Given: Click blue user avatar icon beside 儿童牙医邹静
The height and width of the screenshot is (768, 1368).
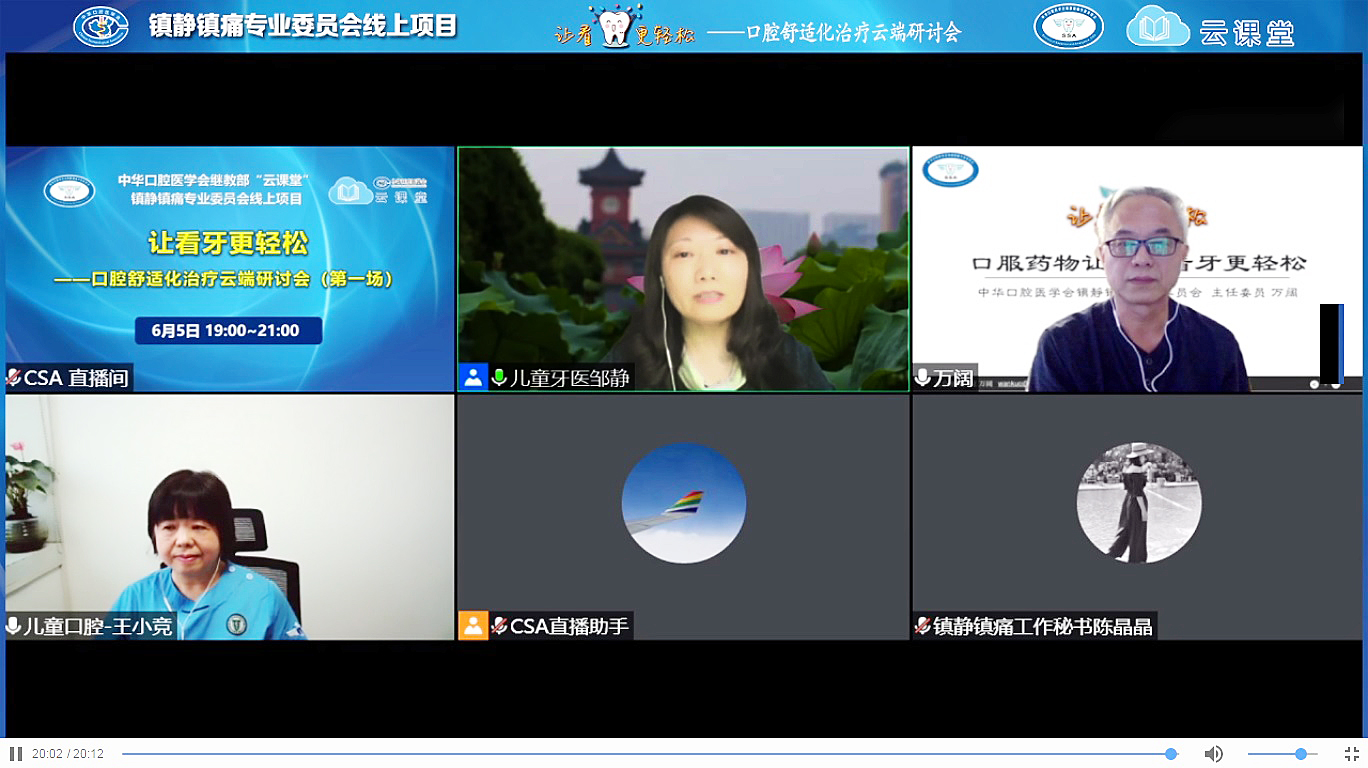Looking at the screenshot, I should tap(473, 377).
